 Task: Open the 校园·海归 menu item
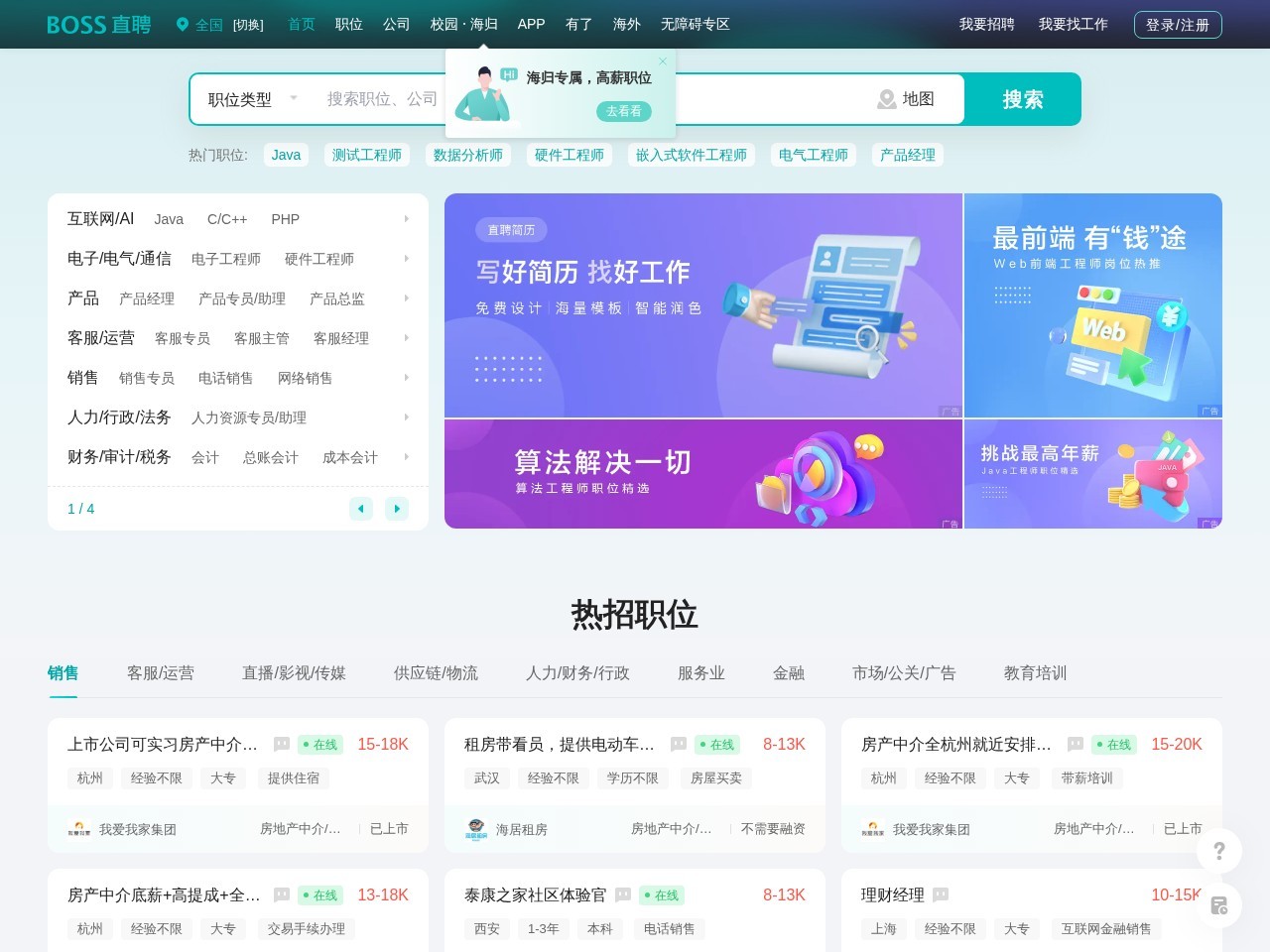point(463,24)
